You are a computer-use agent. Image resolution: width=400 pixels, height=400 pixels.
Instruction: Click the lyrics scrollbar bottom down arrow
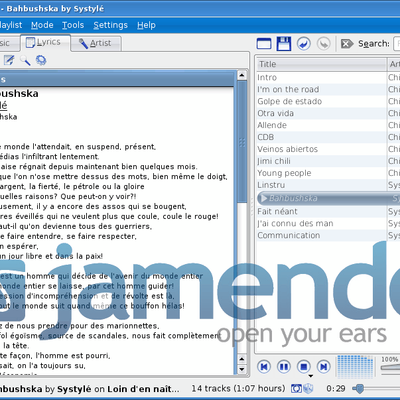242,369
